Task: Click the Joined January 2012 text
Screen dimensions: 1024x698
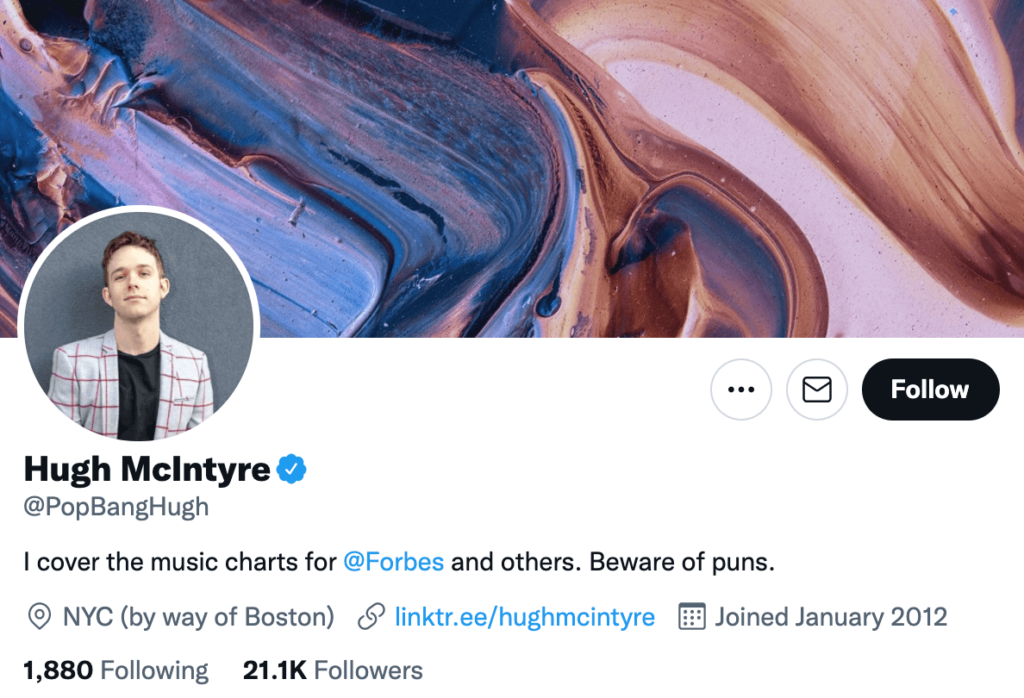Action: pyautogui.click(x=831, y=616)
